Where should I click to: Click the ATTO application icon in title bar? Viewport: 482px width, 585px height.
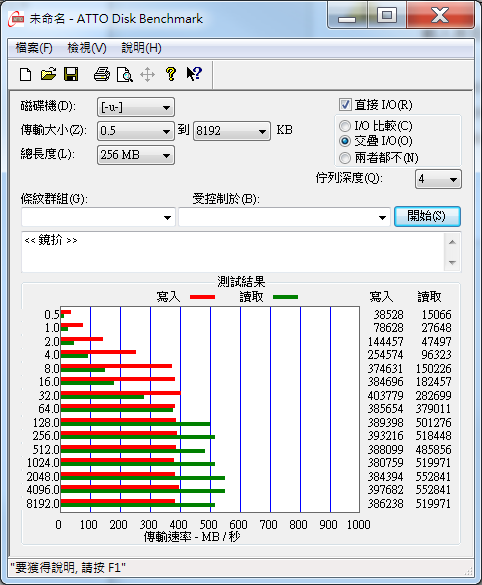(x=16, y=18)
